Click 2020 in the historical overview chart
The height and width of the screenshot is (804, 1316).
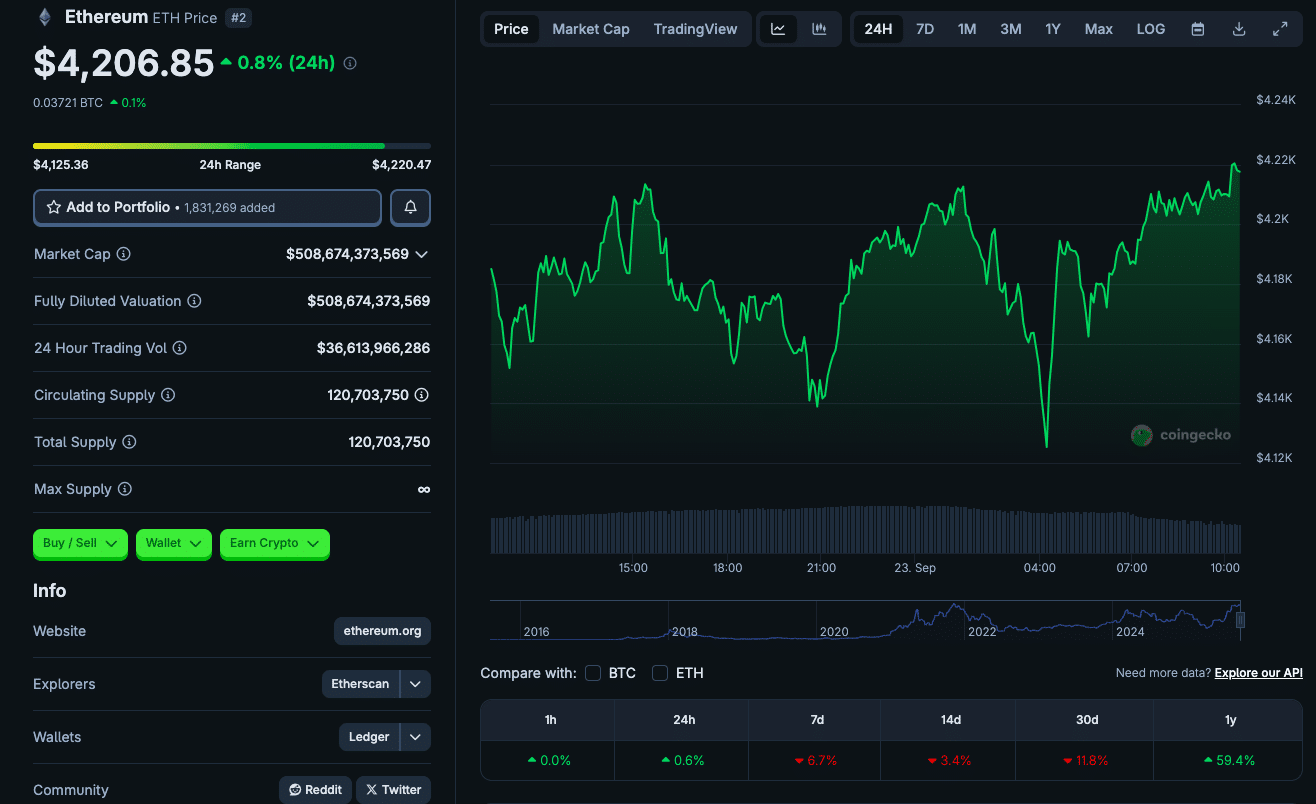pos(833,632)
